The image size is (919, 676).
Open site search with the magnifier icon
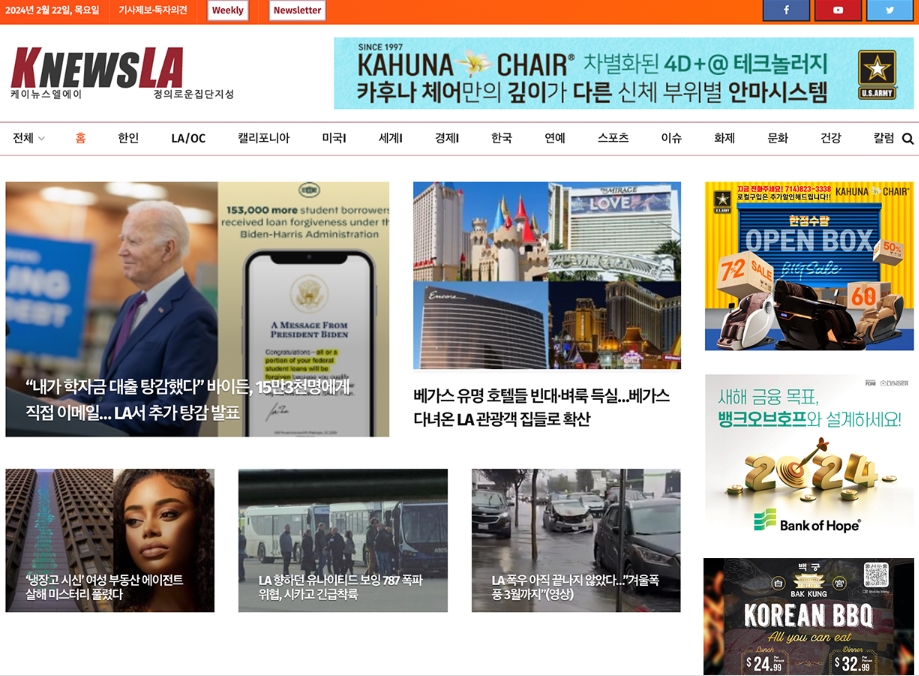tap(906, 139)
